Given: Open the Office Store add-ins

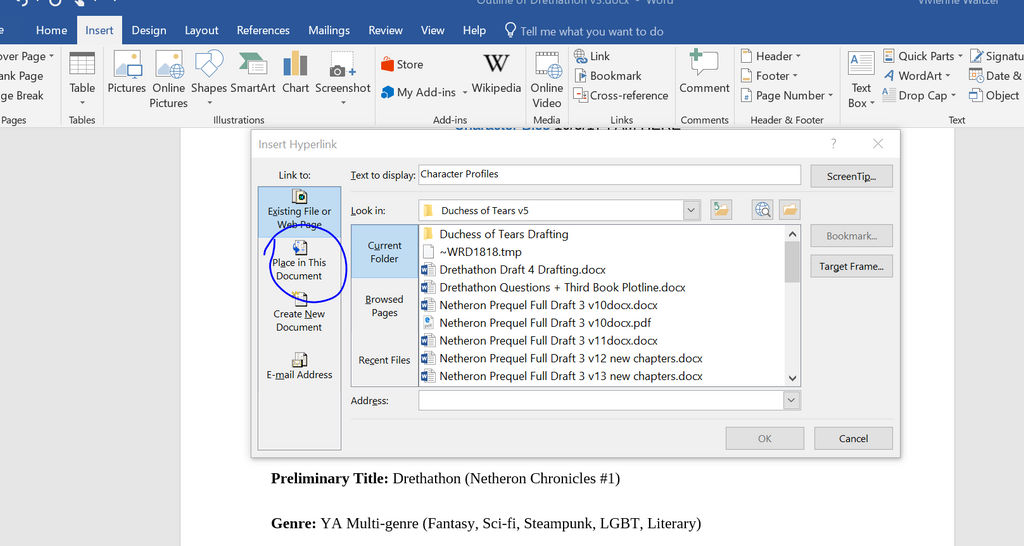Looking at the screenshot, I should point(402,64).
